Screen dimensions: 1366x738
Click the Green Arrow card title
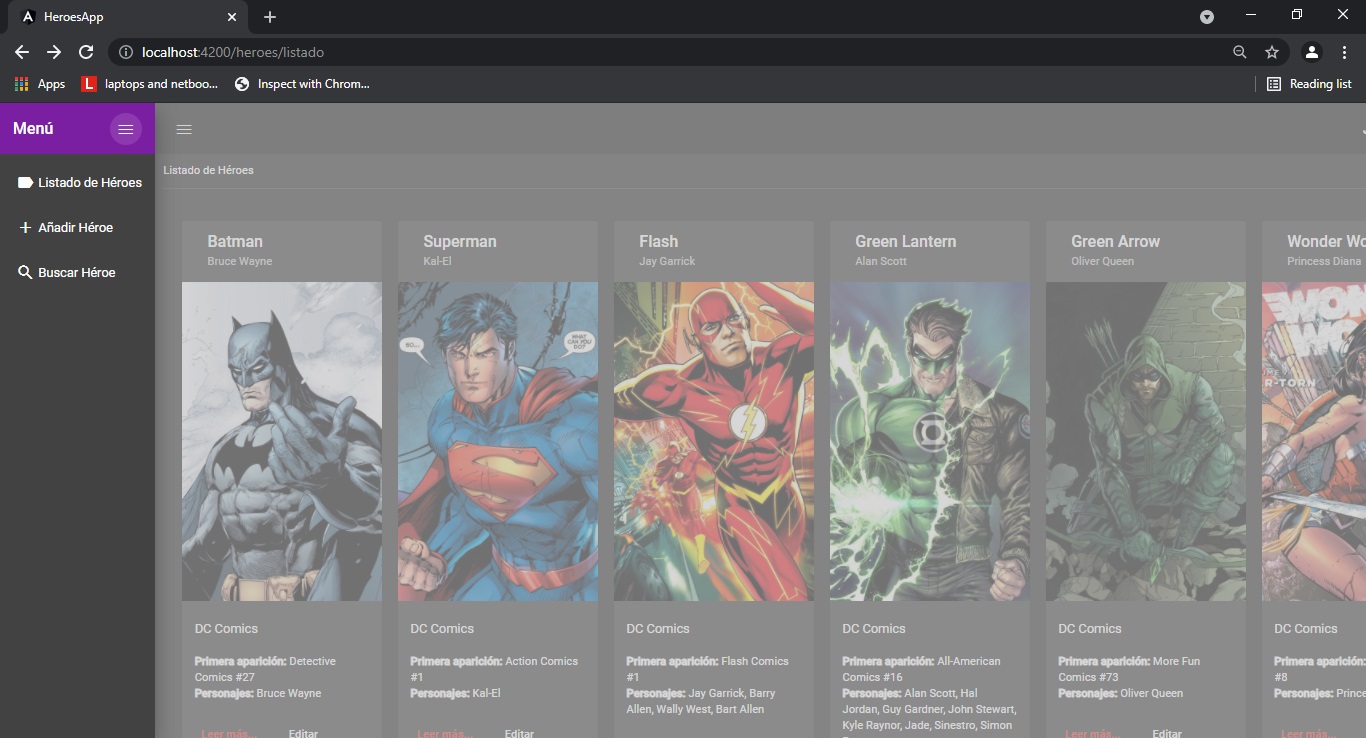[1116, 241]
